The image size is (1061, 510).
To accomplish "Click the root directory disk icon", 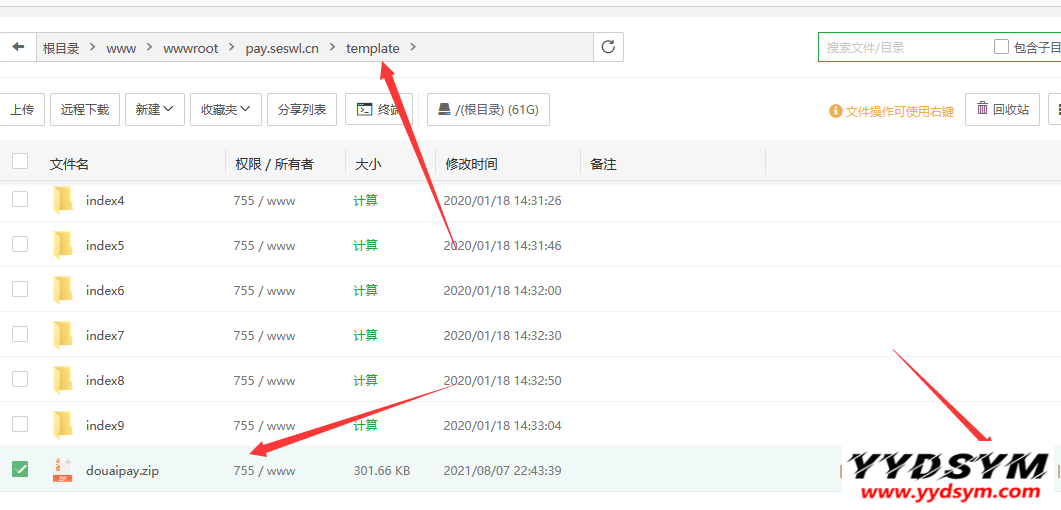I will [x=444, y=110].
